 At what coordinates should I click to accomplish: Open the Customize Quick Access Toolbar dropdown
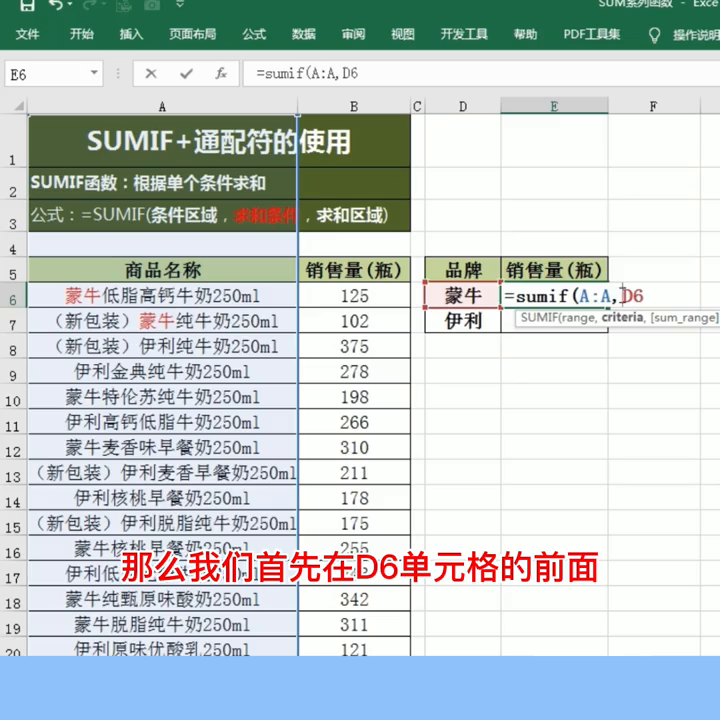coord(180,4)
